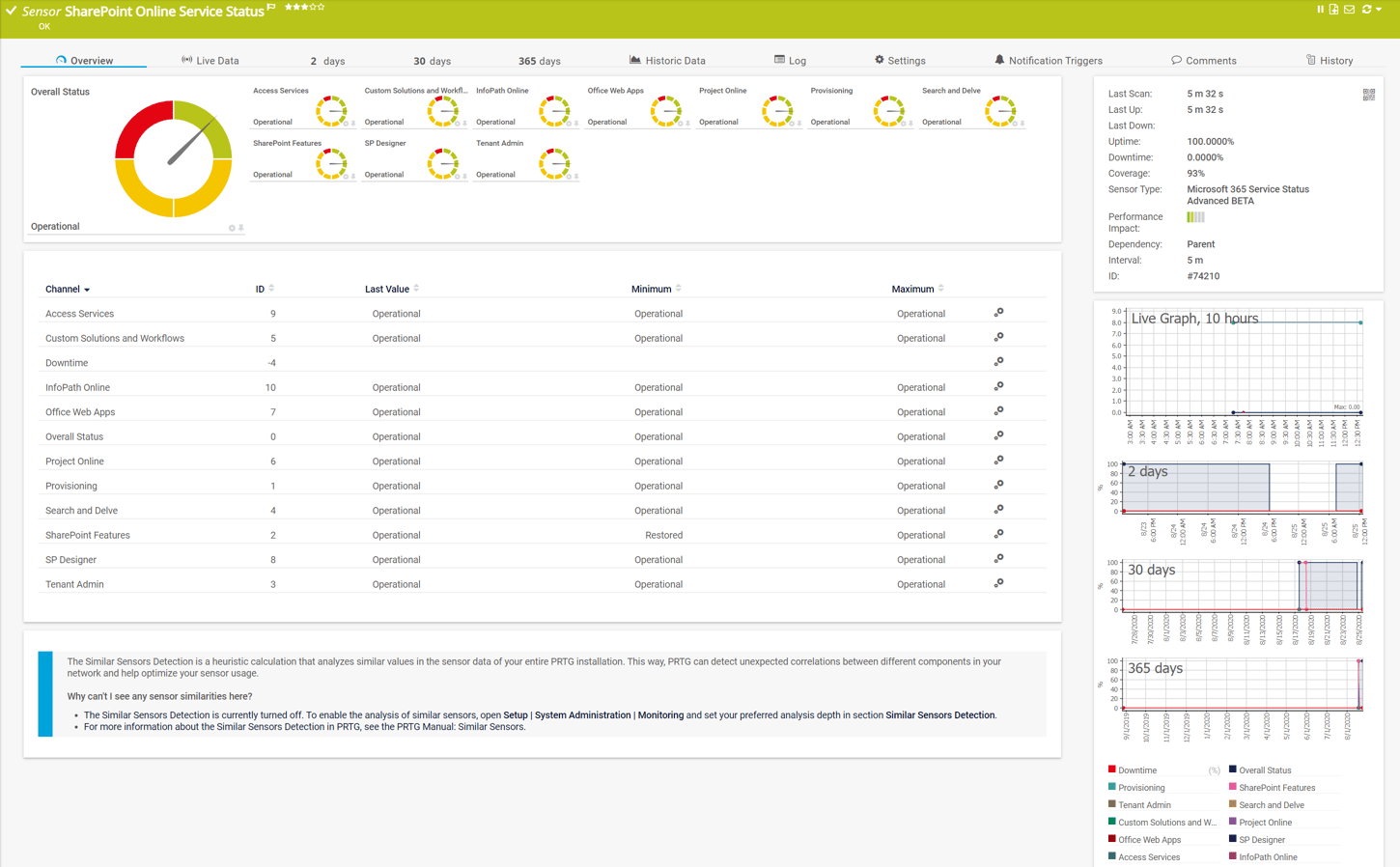Image resolution: width=1400 pixels, height=867 pixels.
Task: Click the gear icon below the Overall Status gauge
Action: coord(231,228)
